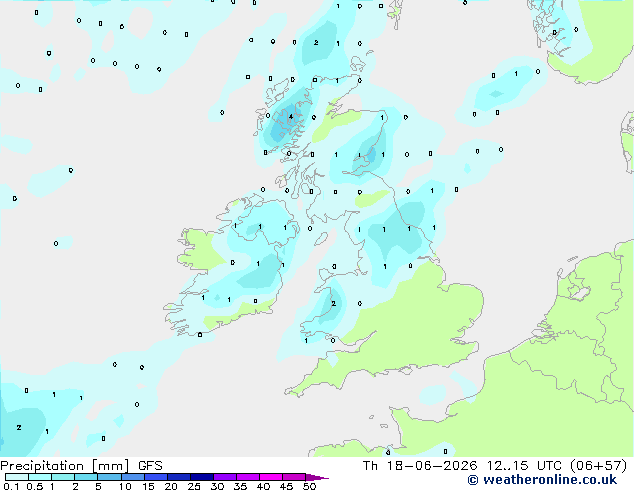Click the 20–25 mm legend color box
The image size is (634, 490).
pyautogui.click(x=179, y=477)
